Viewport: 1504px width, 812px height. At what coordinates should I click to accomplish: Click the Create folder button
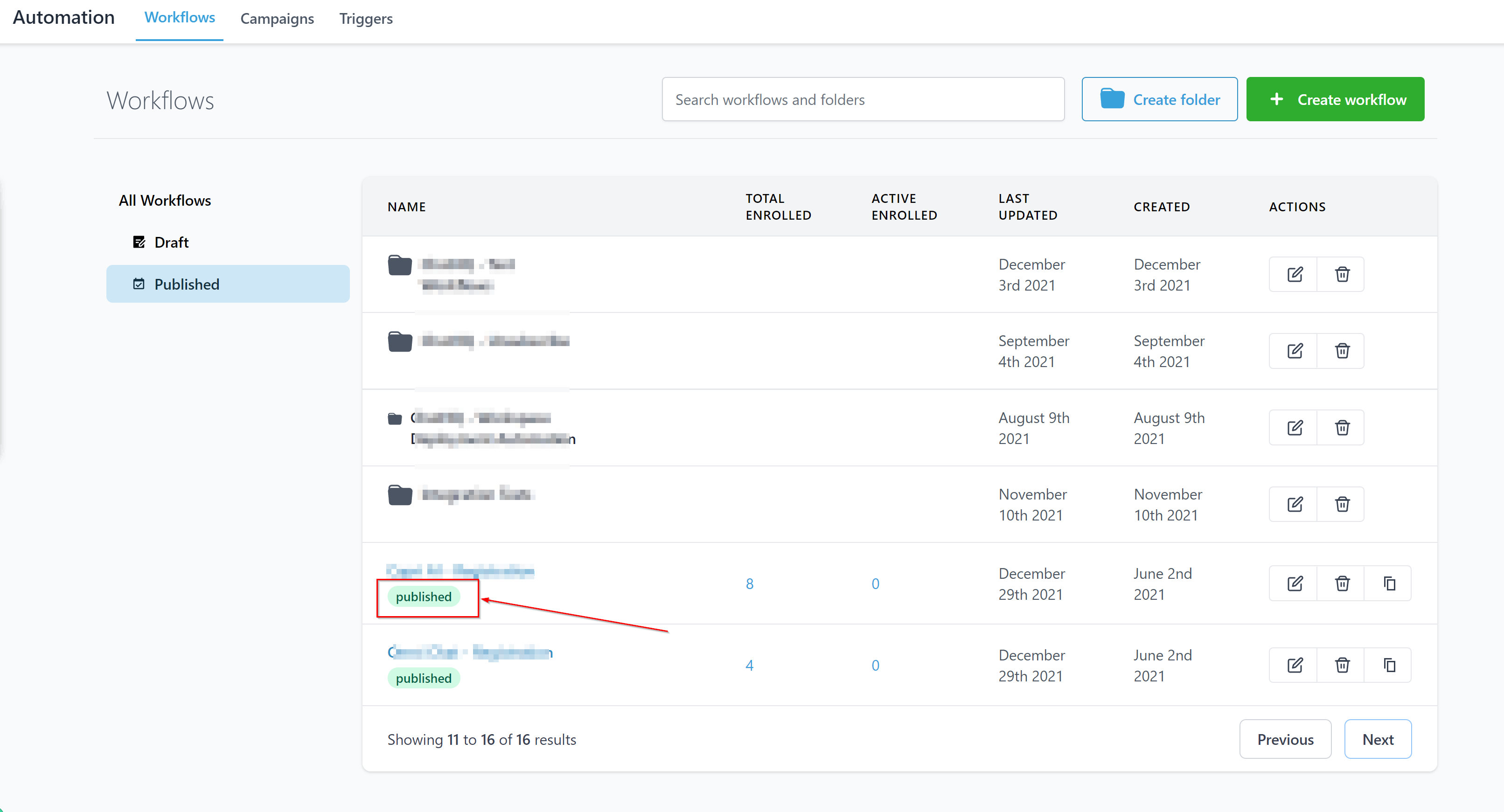[1159, 99]
